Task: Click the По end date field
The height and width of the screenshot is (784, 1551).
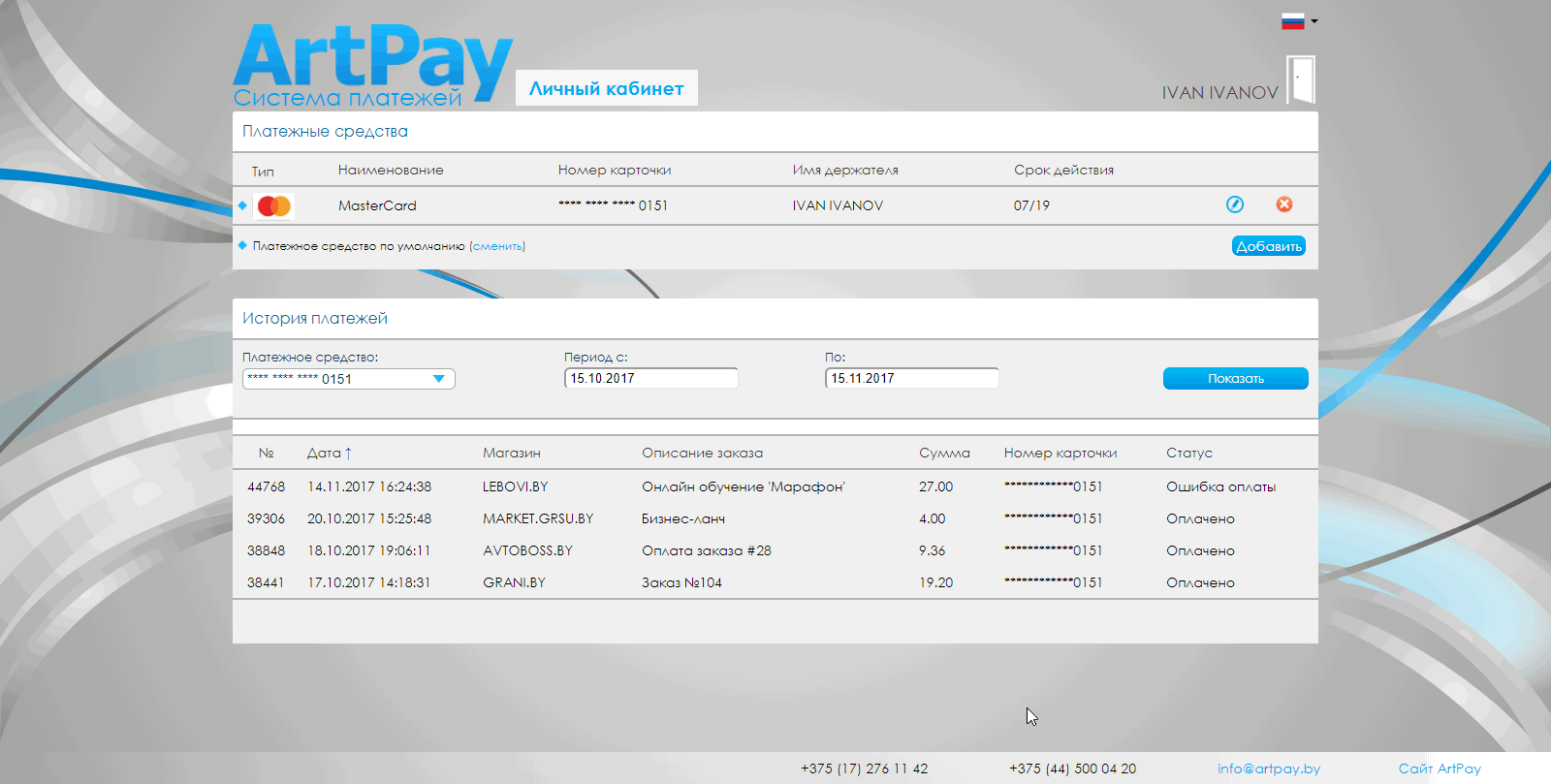Action: click(x=912, y=378)
